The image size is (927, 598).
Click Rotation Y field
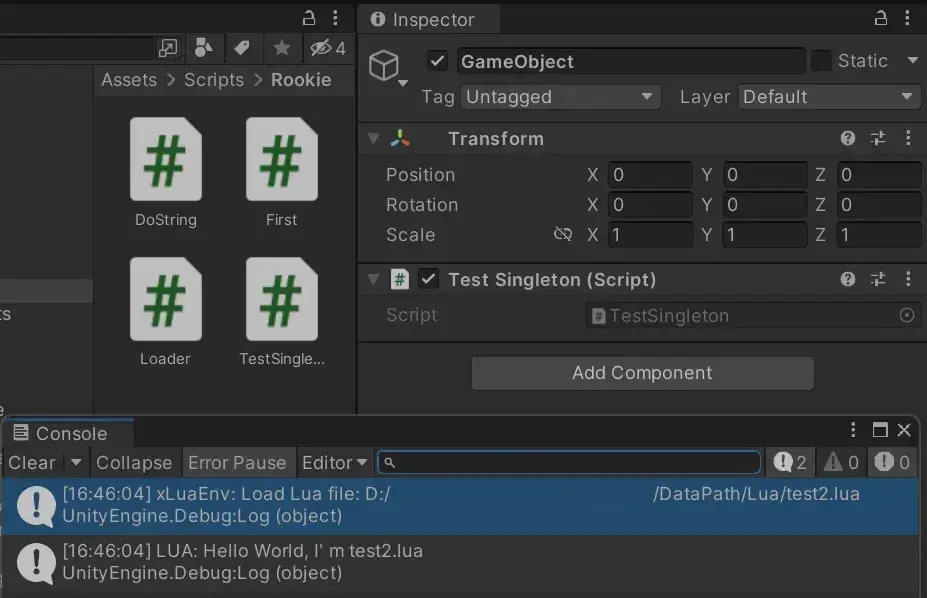[x=765, y=205]
